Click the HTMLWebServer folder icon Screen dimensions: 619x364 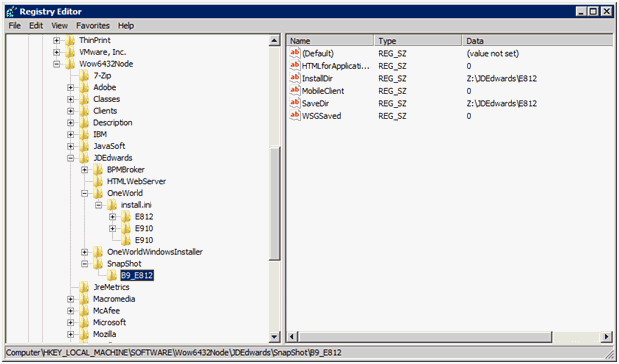pyautogui.click(x=98, y=181)
